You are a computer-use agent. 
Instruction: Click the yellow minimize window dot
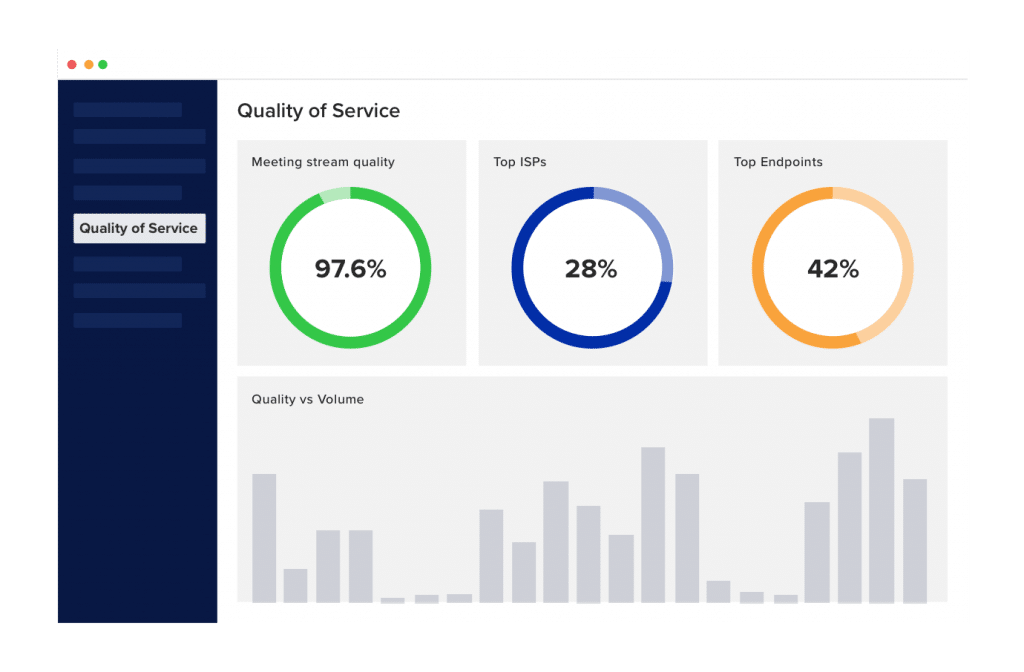(x=88, y=65)
